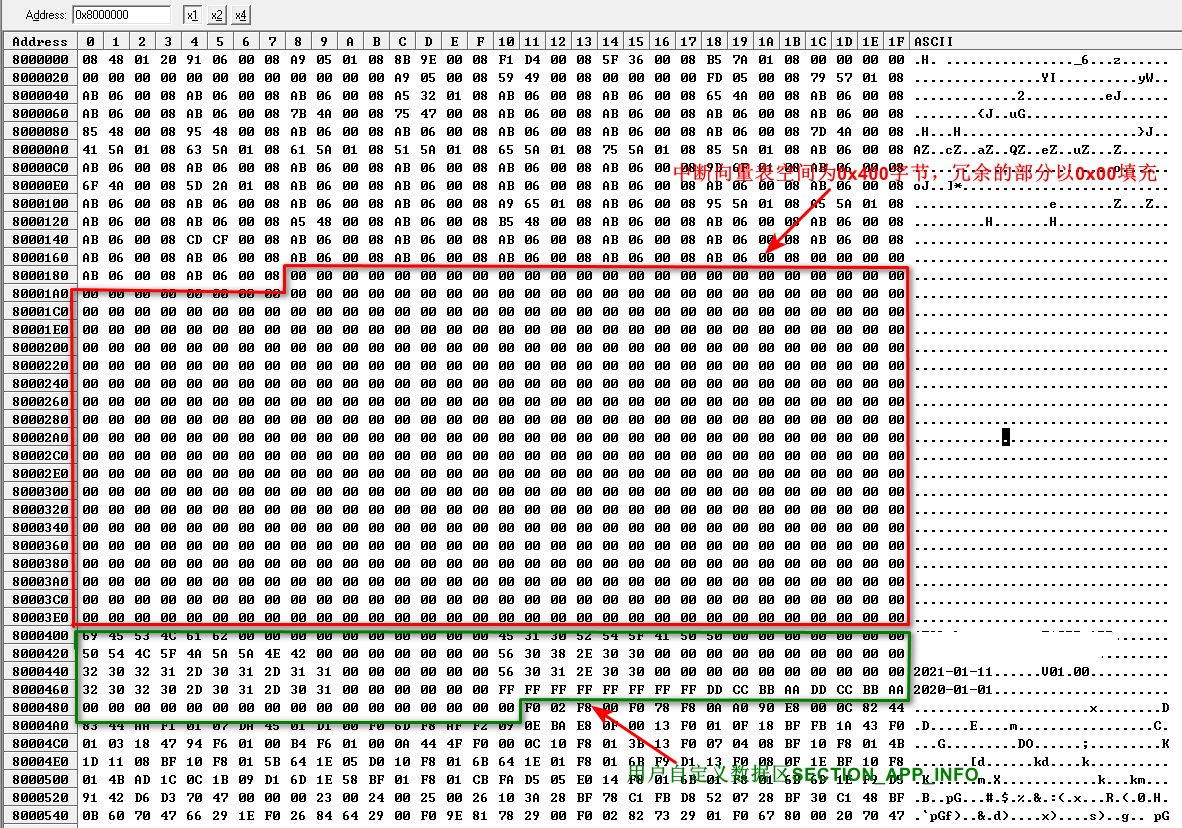Select address row 8000140
1182x828 pixels.
coord(40,240)
